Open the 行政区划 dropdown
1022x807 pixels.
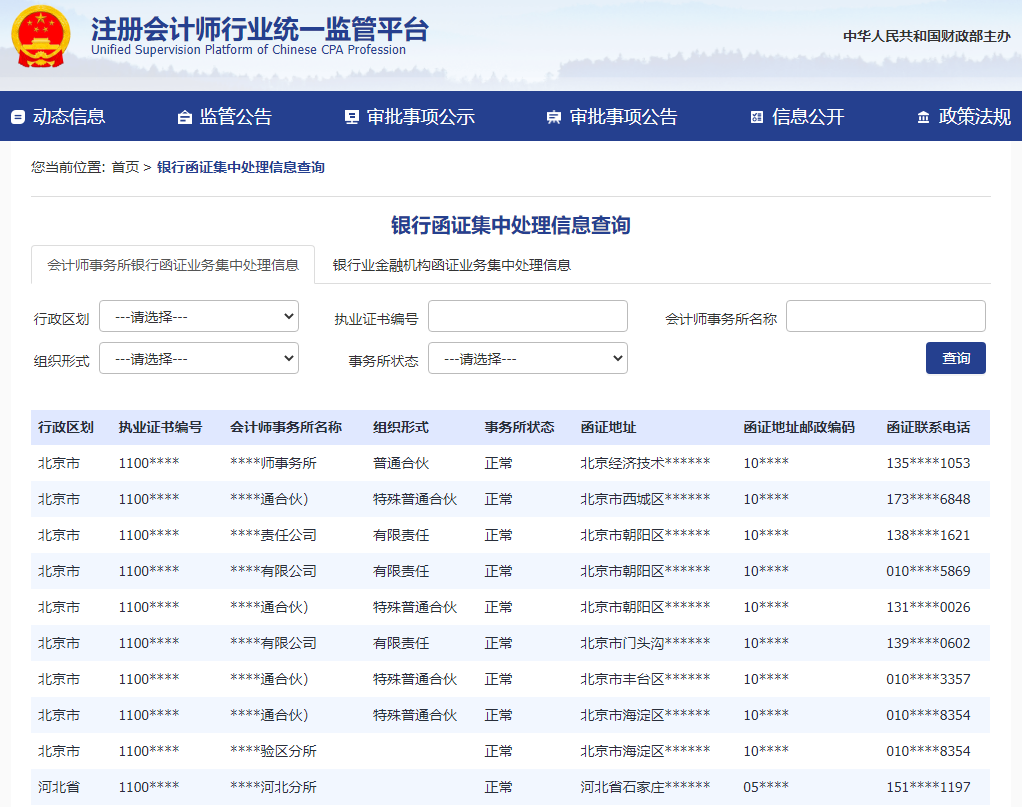pyautogui.click(x=198, y=317)
